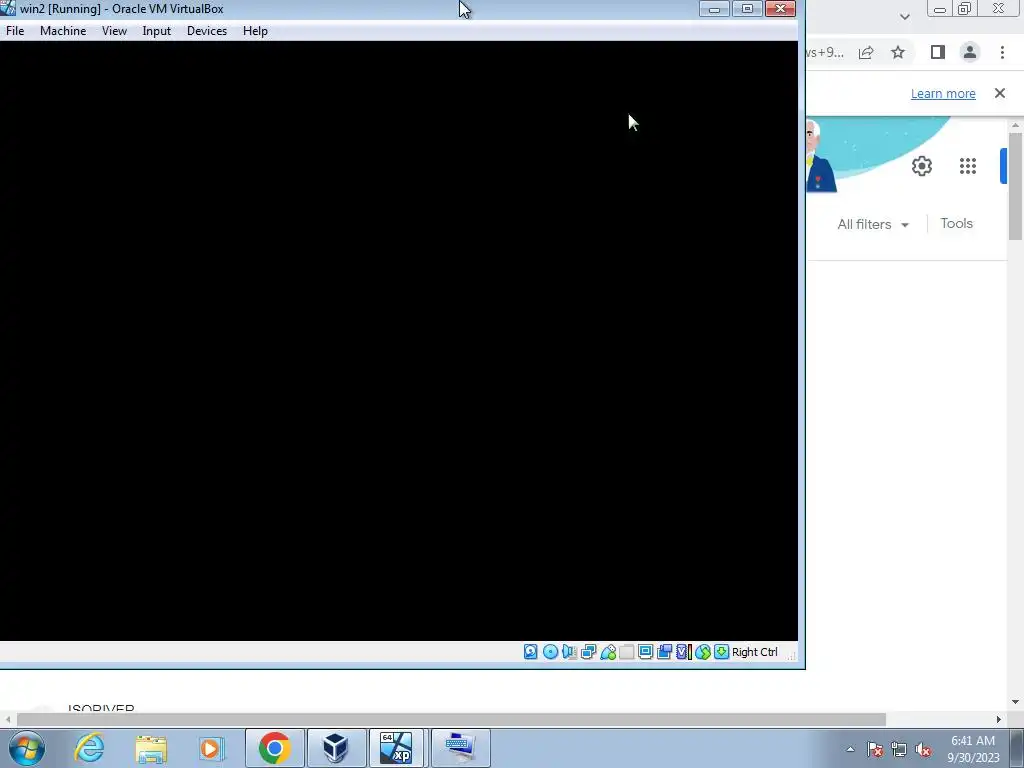The image size is (1024, 768).
Task: Click the Tools button in Google search
Action: click(x=957, y=223)
